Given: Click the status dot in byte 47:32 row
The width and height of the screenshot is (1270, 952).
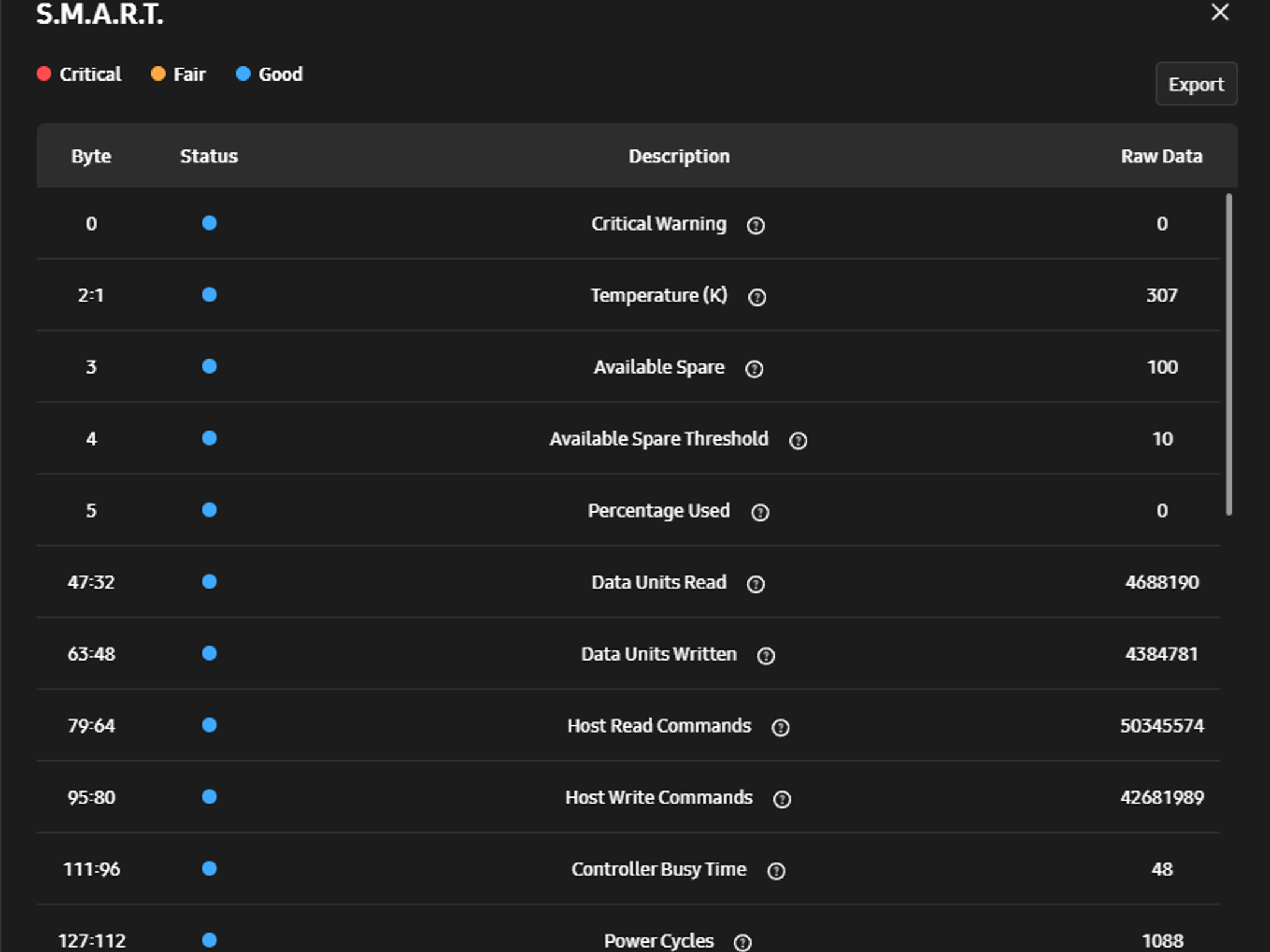Looking at the screenshot, I should point(210,581).
